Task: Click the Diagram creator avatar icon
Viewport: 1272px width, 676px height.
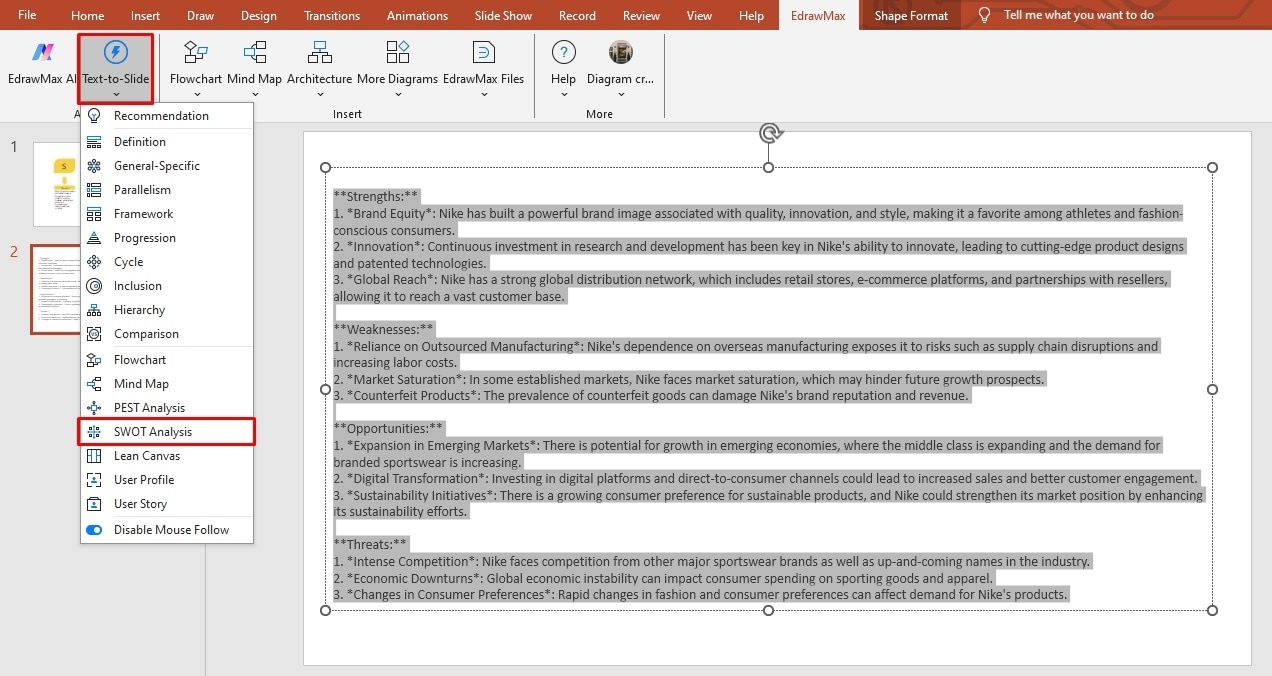Action: [621, 52]
